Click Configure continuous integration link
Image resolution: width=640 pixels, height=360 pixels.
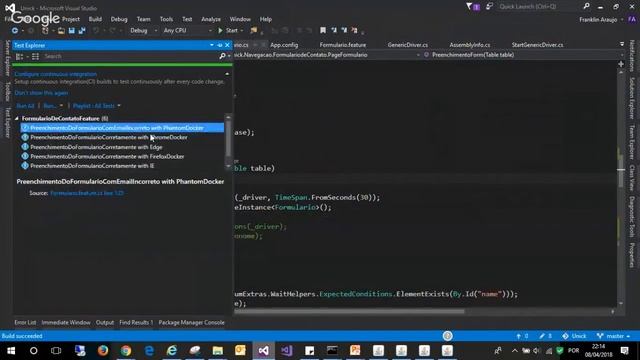coord(56,74)
